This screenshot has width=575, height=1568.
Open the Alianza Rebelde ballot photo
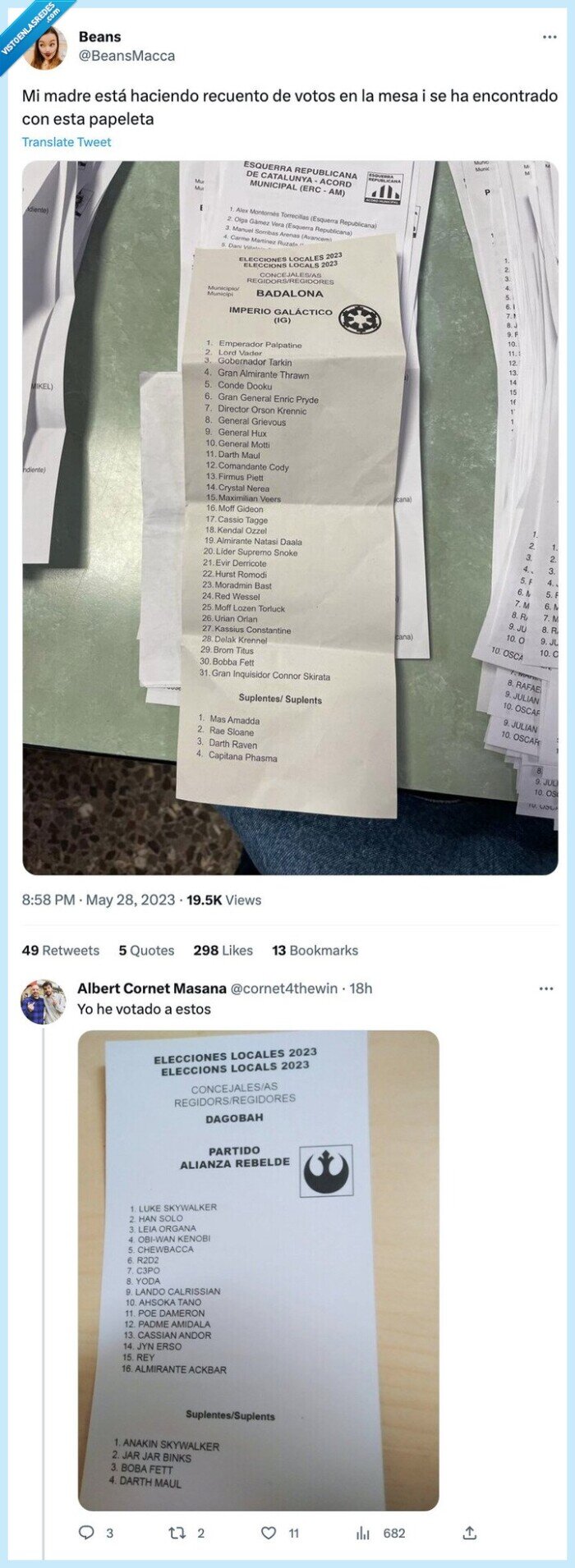(258, 1269)
